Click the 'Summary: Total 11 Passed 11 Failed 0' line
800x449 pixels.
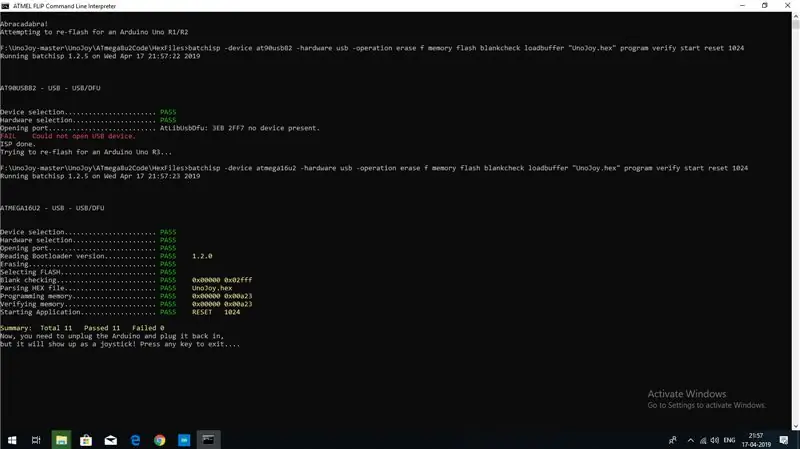tap(82, 328)
